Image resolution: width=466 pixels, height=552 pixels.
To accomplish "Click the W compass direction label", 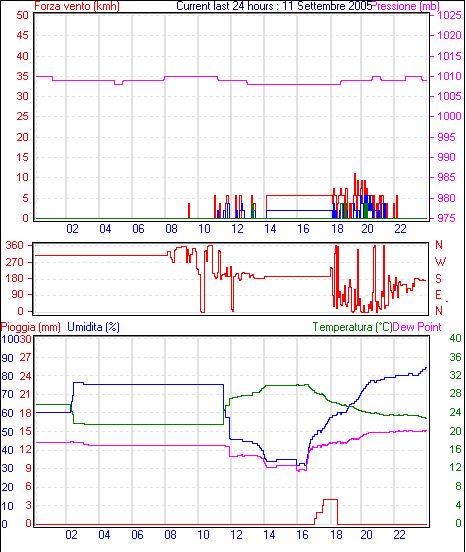I will point(440,262).
